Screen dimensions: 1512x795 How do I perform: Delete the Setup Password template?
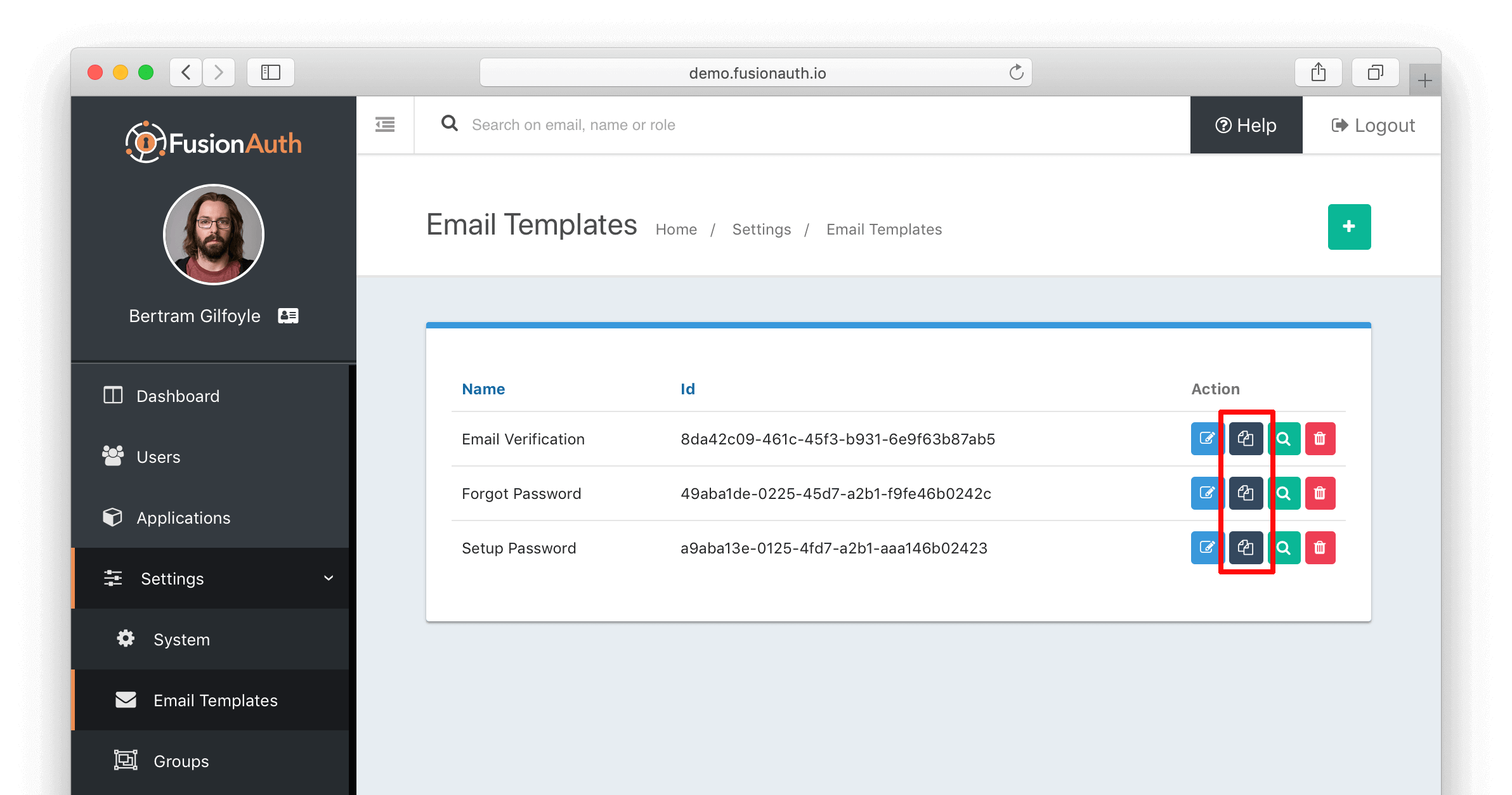[1320, 548]
